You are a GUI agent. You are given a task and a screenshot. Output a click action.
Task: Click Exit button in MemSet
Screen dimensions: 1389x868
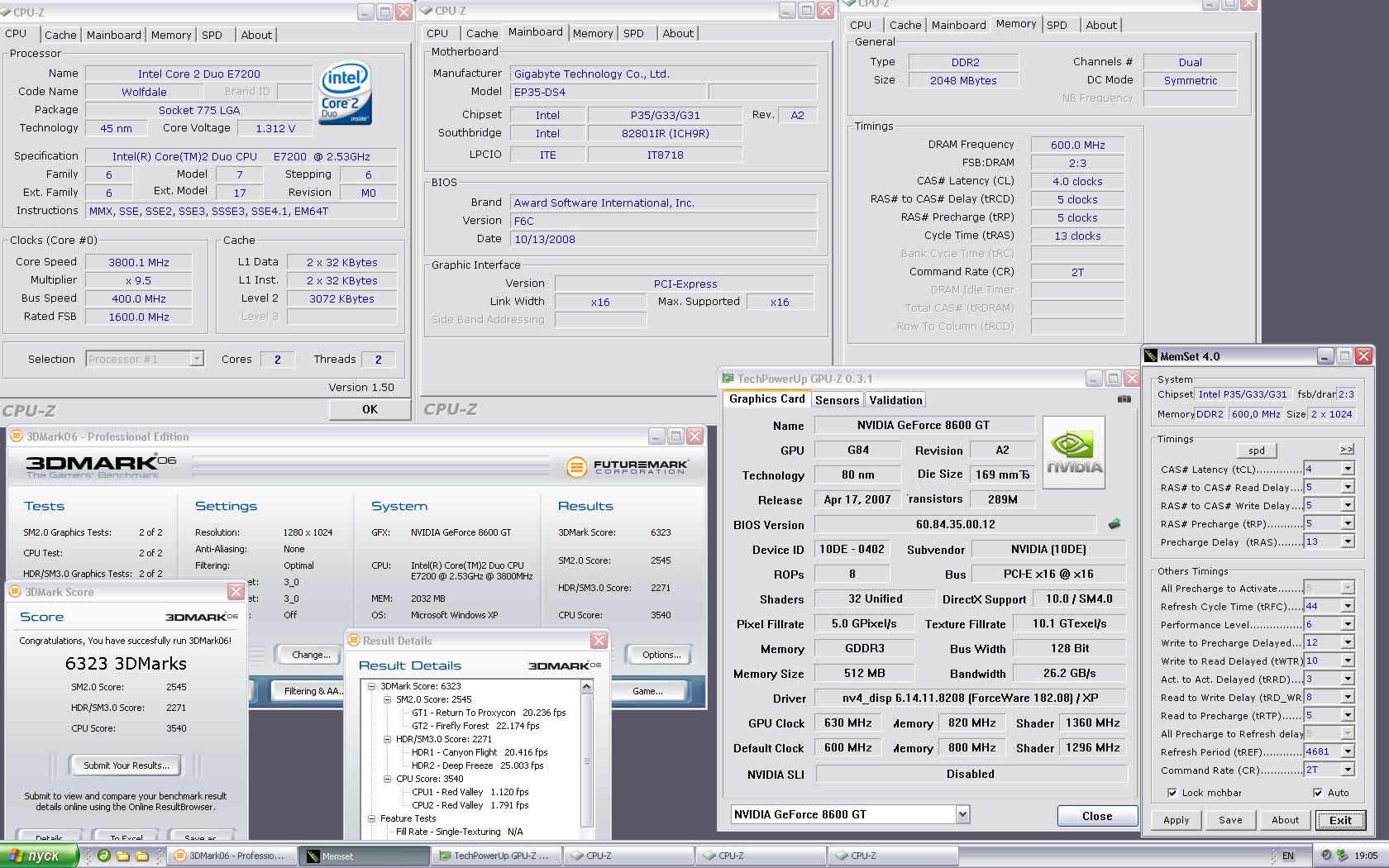click(x=1340, y=820)
